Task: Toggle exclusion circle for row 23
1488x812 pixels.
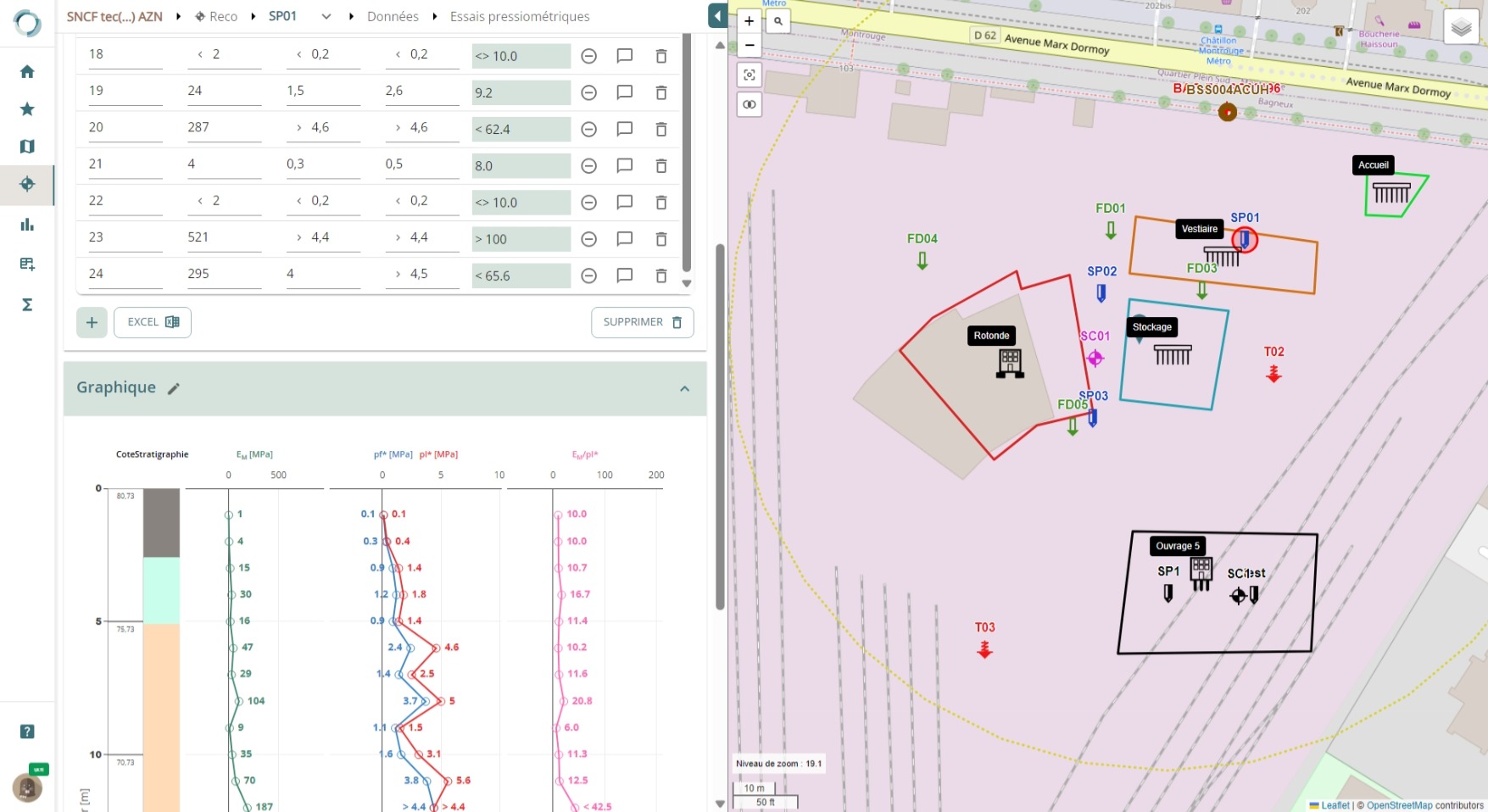Action: [x=589, y=239]
